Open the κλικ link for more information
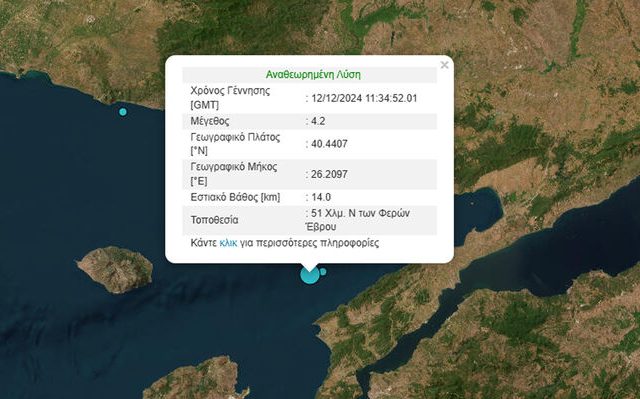640x399 pixels. tap(228, 243)
